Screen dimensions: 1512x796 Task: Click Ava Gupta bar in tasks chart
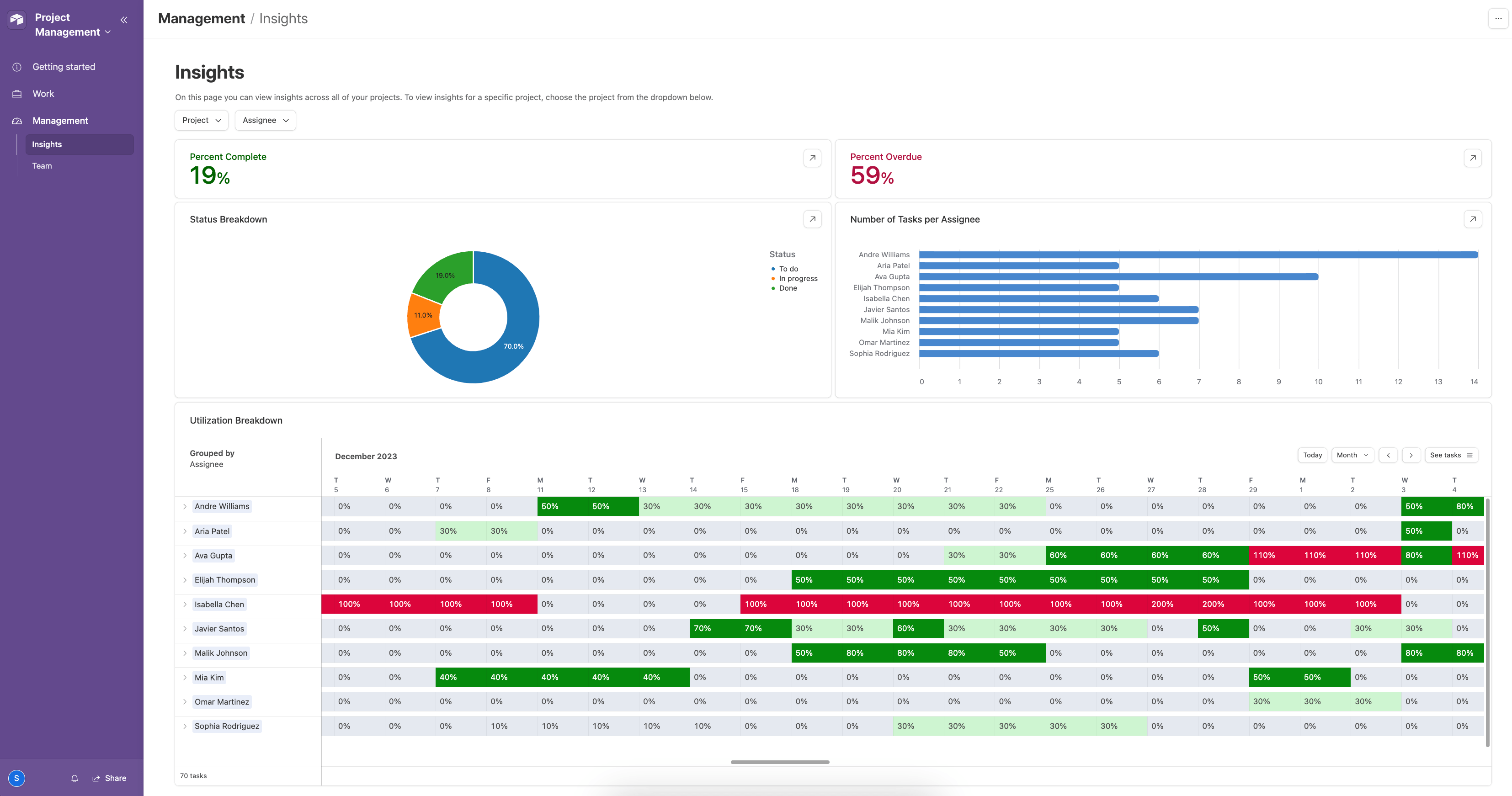coord(1119,277)
